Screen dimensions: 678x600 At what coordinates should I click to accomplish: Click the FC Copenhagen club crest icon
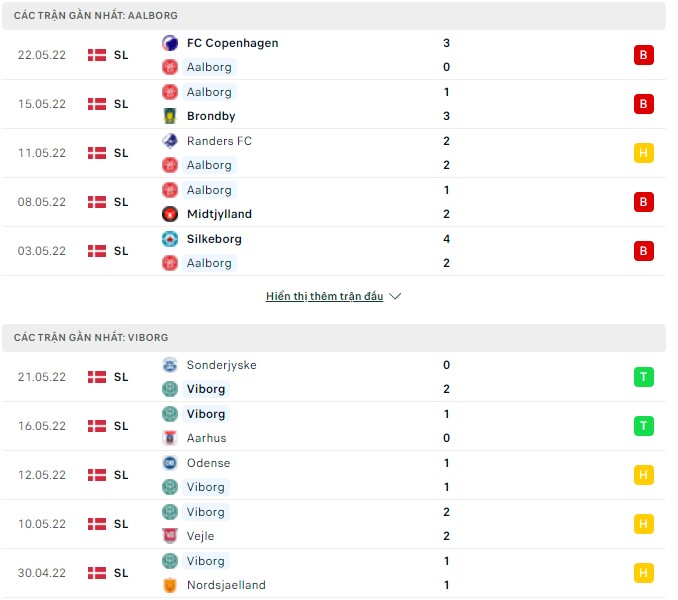pos(170,43)
